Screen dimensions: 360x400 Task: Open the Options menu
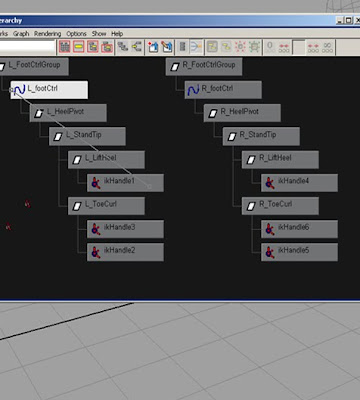click(76, 34)
